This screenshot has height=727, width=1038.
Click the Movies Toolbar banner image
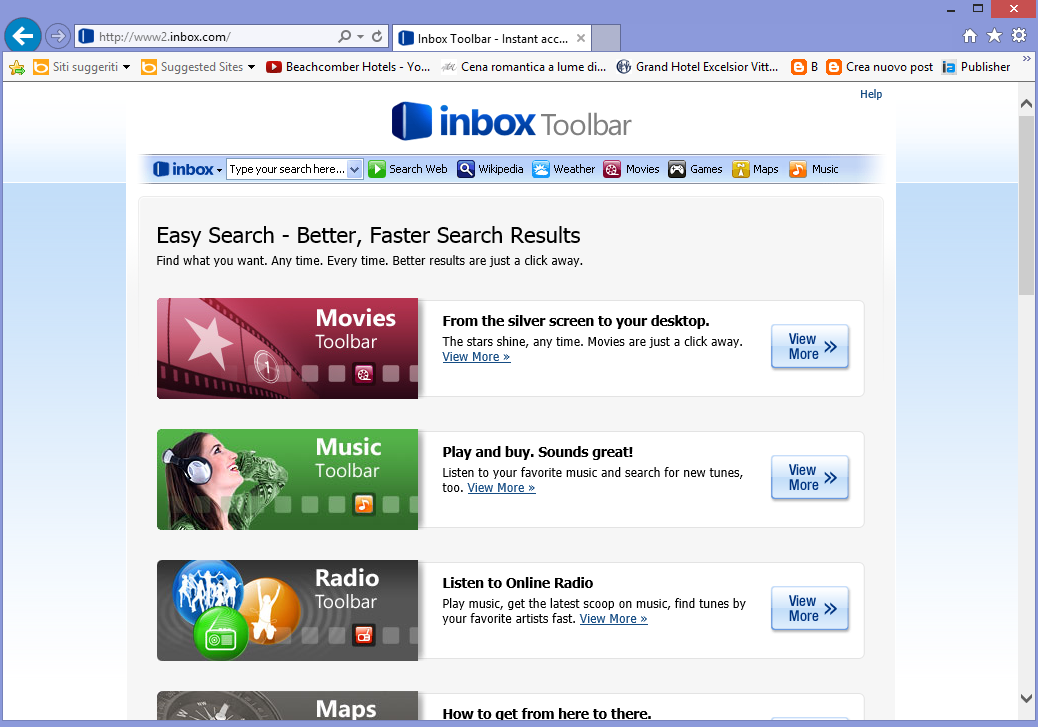click(x=287, y=348)
